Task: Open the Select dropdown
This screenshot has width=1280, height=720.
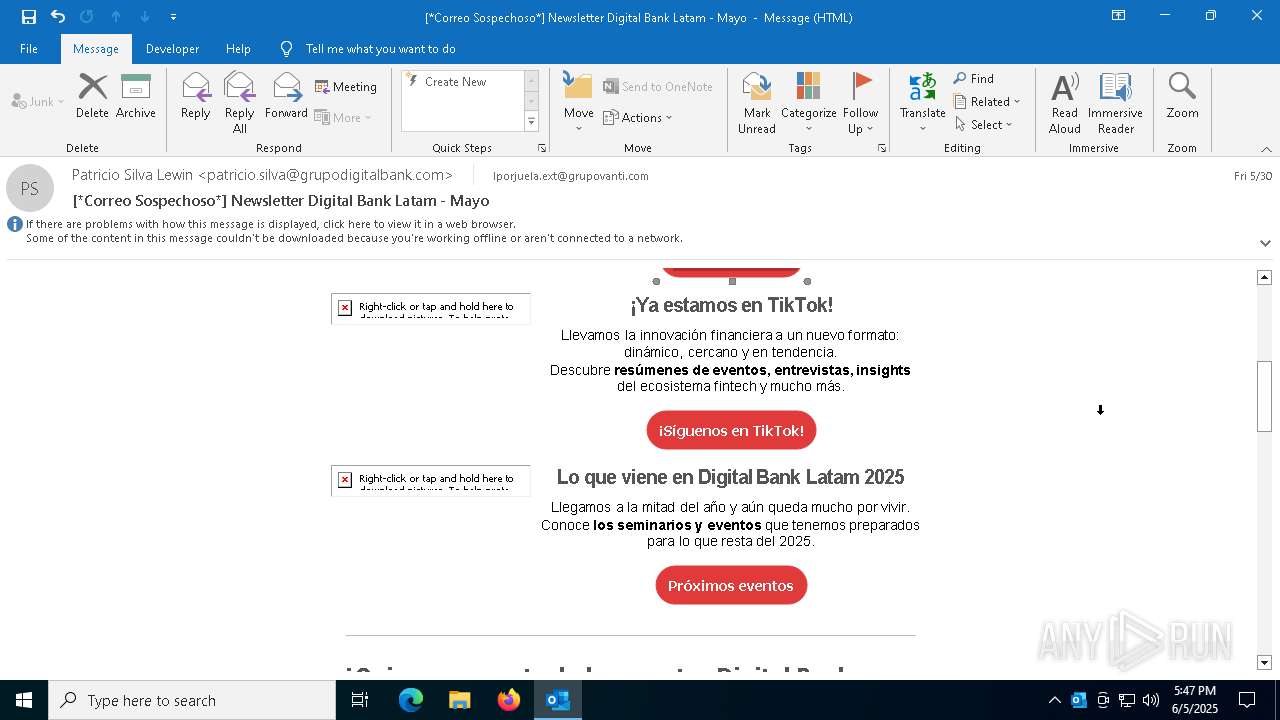Action: click(x=984, y=125)
